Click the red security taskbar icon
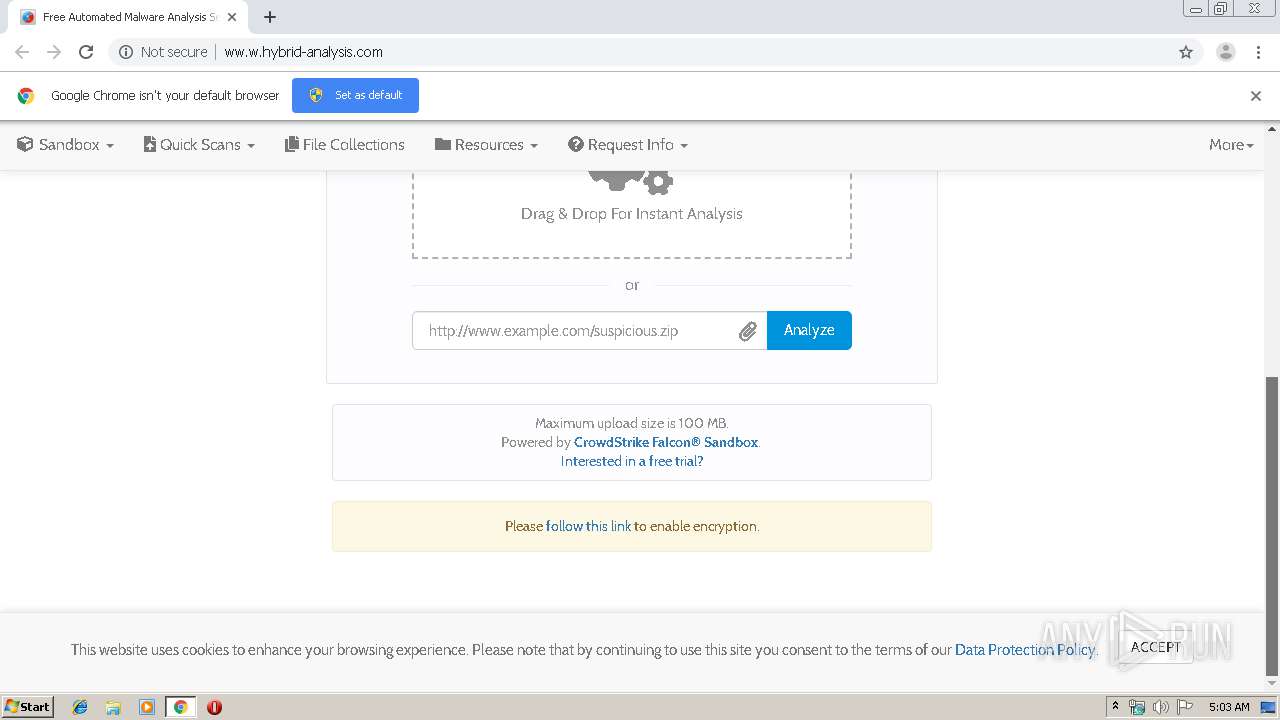The height and width of the screenshot is (720, 1280). pyautogui.click(x=214, y=707)
